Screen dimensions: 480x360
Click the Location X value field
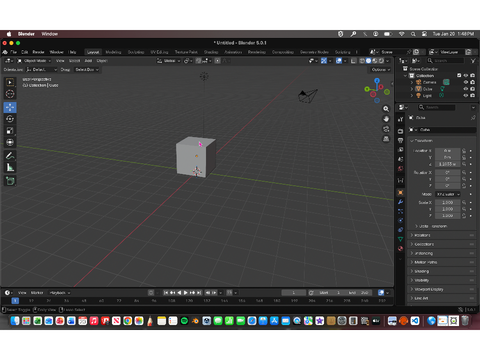click(x=447, y=151)
